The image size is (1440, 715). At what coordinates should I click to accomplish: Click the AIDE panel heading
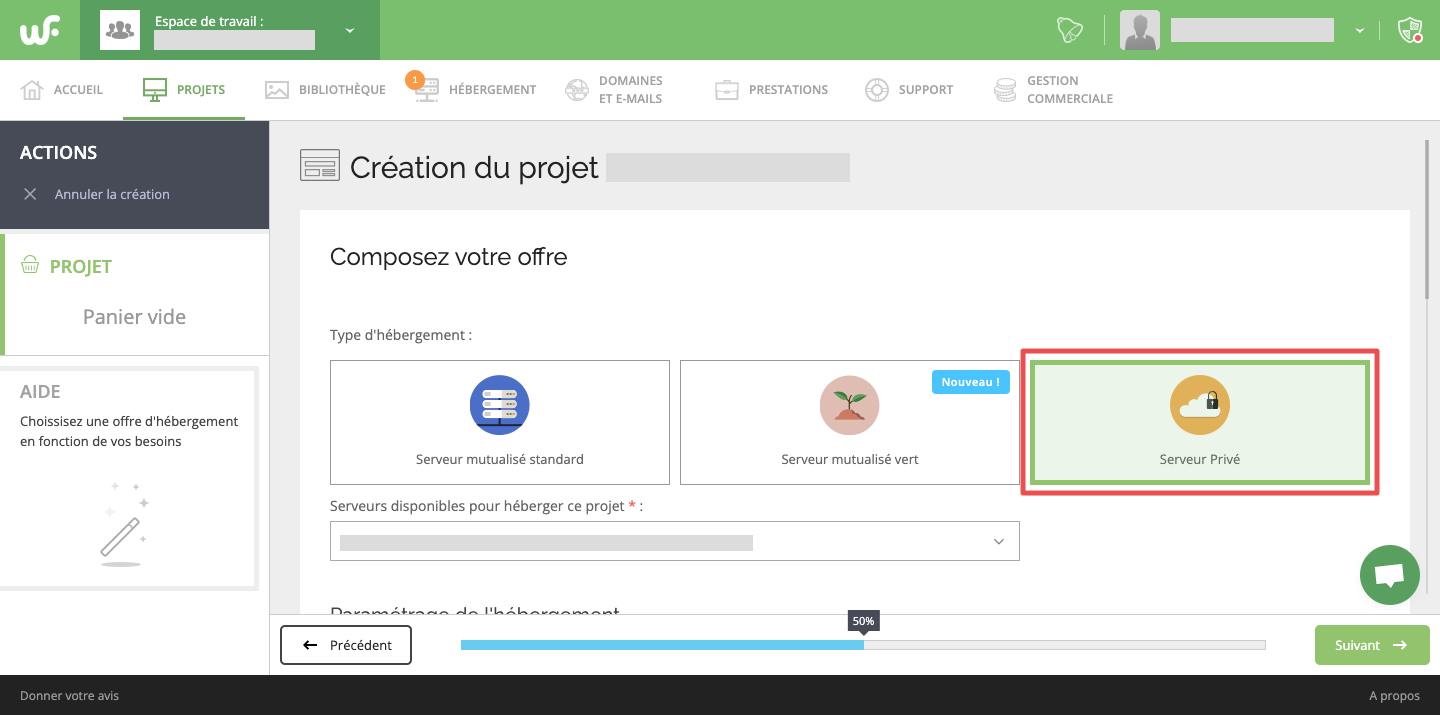coord(41,392)
